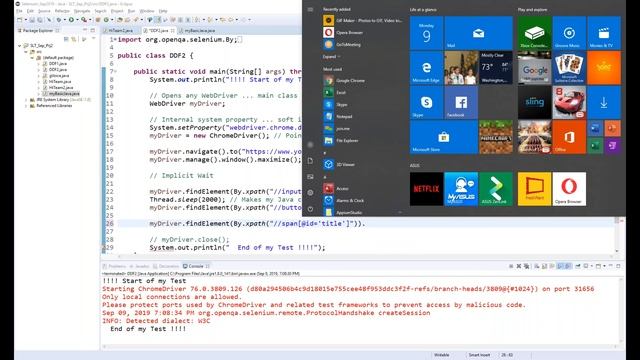Toggle Pin Console button in Console toolbar
The width and height of the screenshot is (640, 360).
578,266
